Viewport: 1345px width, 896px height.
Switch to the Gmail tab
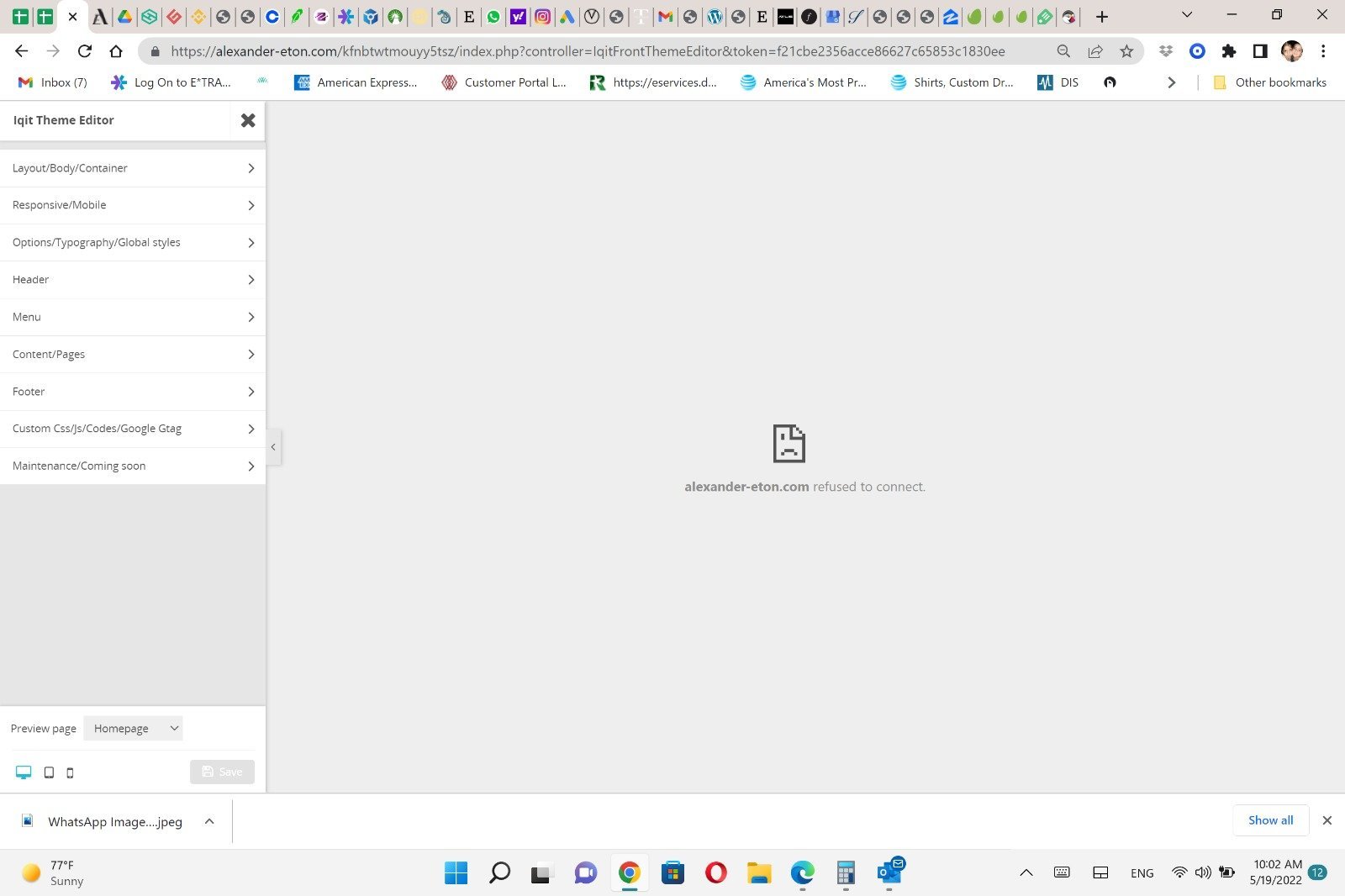pyautogui.click(x=665, y=17)
